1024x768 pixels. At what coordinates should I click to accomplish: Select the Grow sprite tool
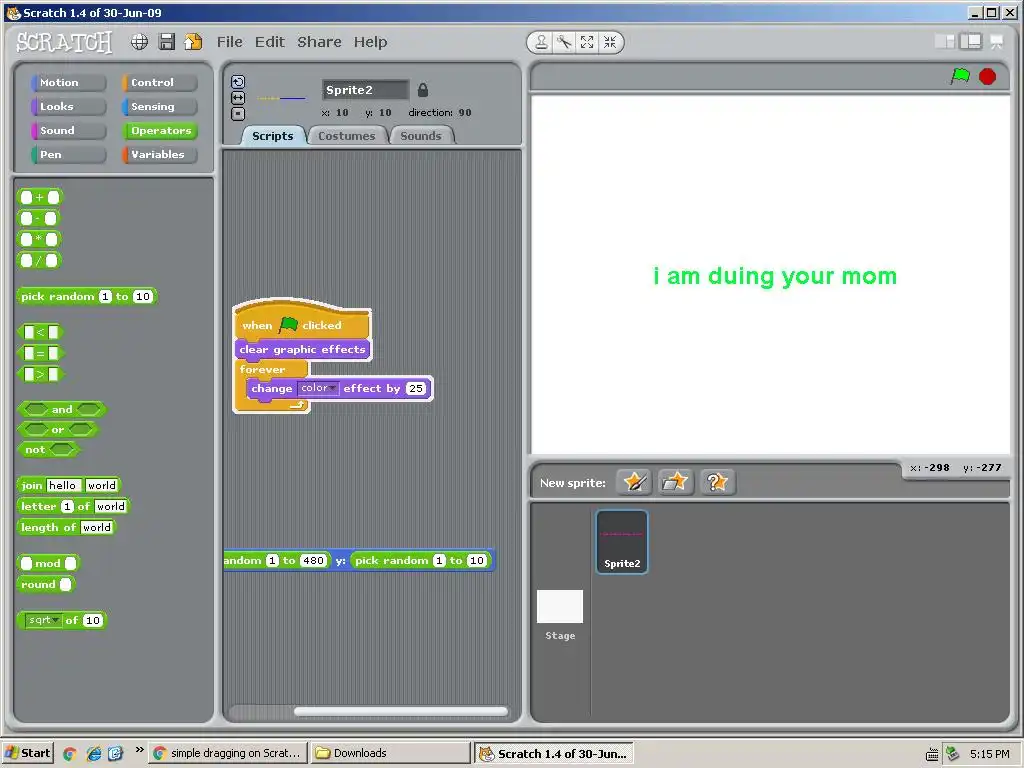point(587,42)
